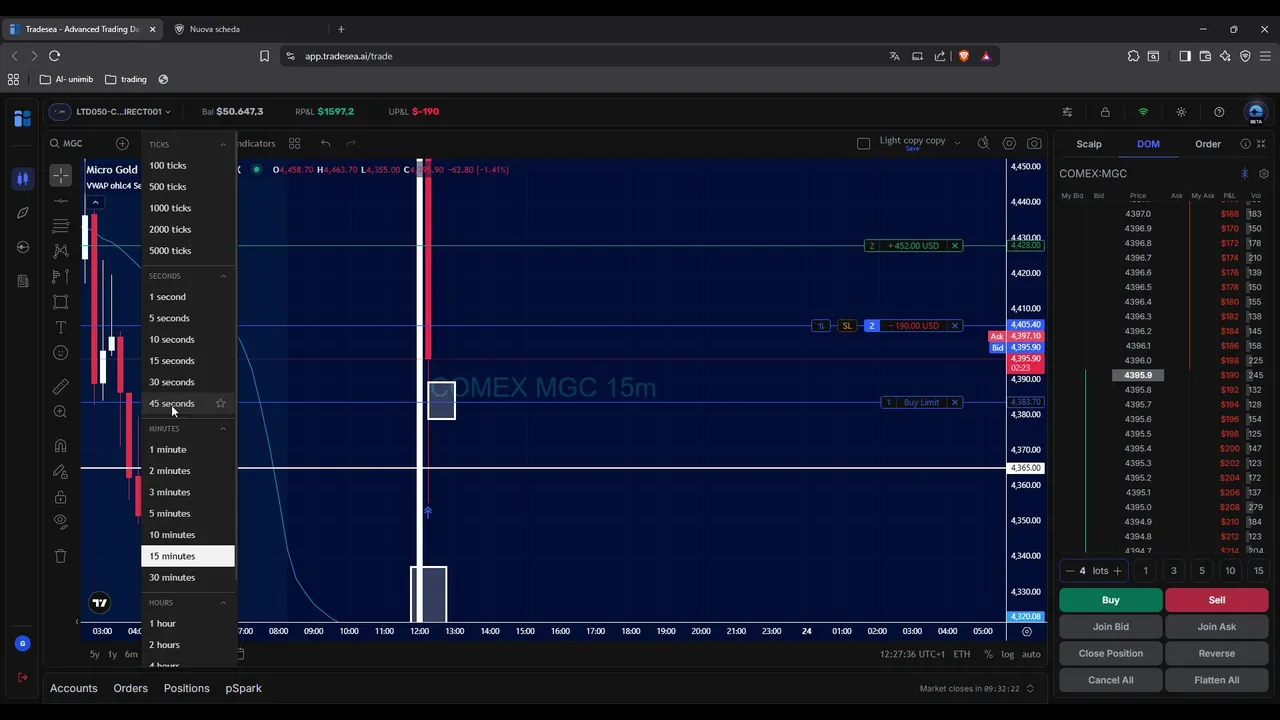Select the 15 minutes interval
Image resolution: width=1280 pixels, height=720 pixels.
[x=188, y=556]
